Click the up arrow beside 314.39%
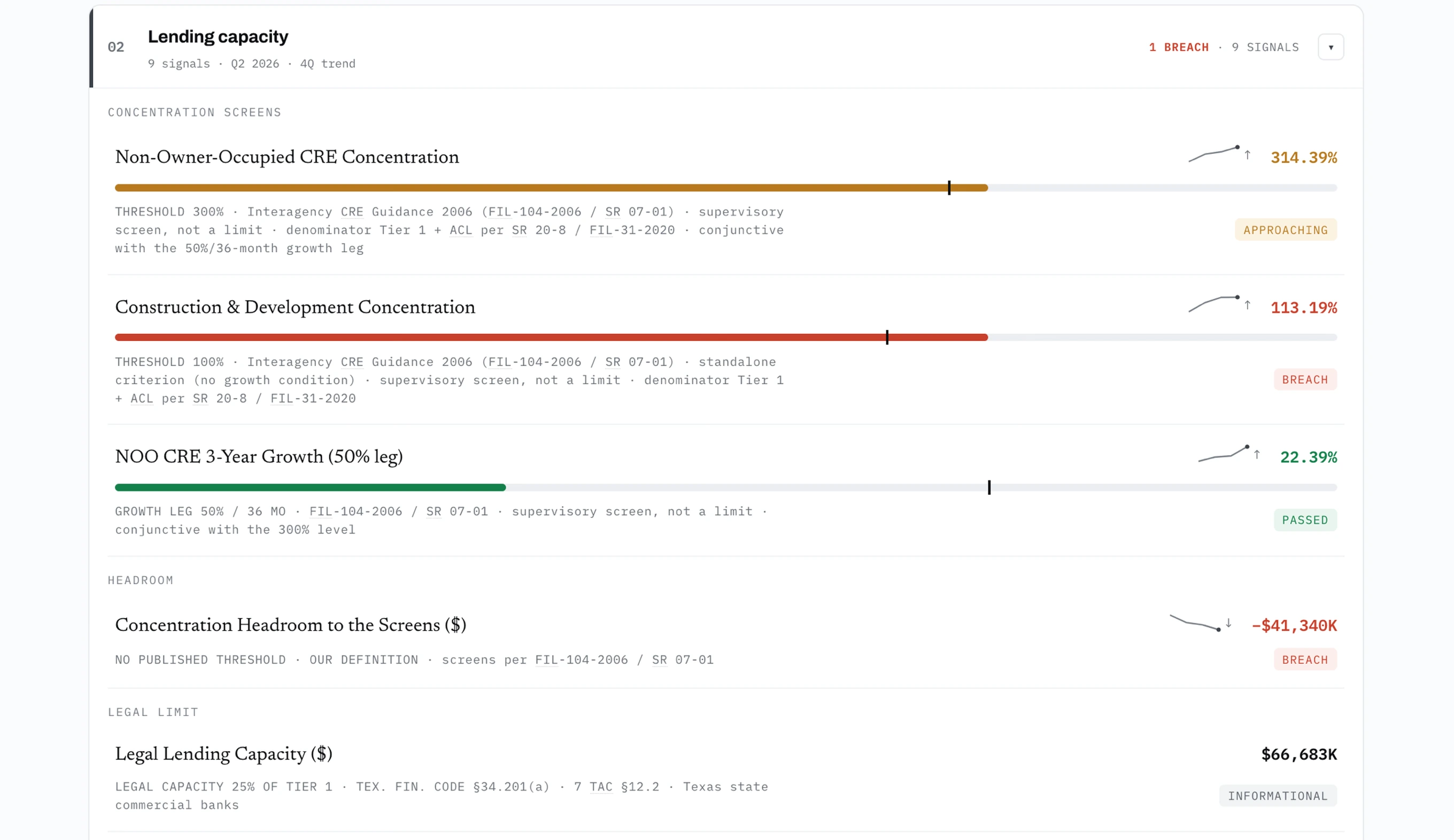Screen dimensions: 1454x840 point(1248,154)
